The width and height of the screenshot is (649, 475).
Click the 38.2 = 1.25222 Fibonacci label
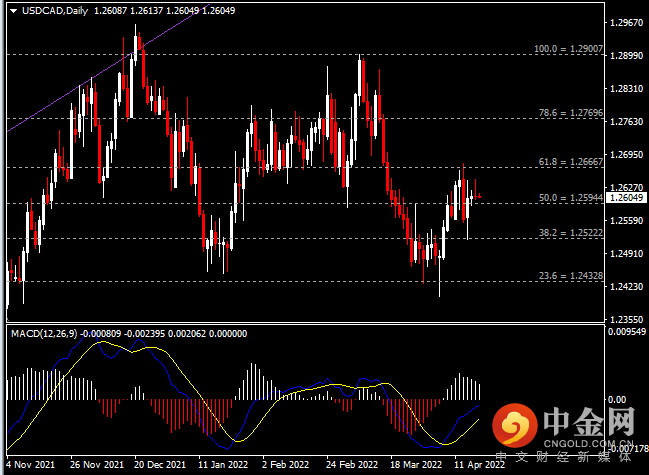click(571, 233)
